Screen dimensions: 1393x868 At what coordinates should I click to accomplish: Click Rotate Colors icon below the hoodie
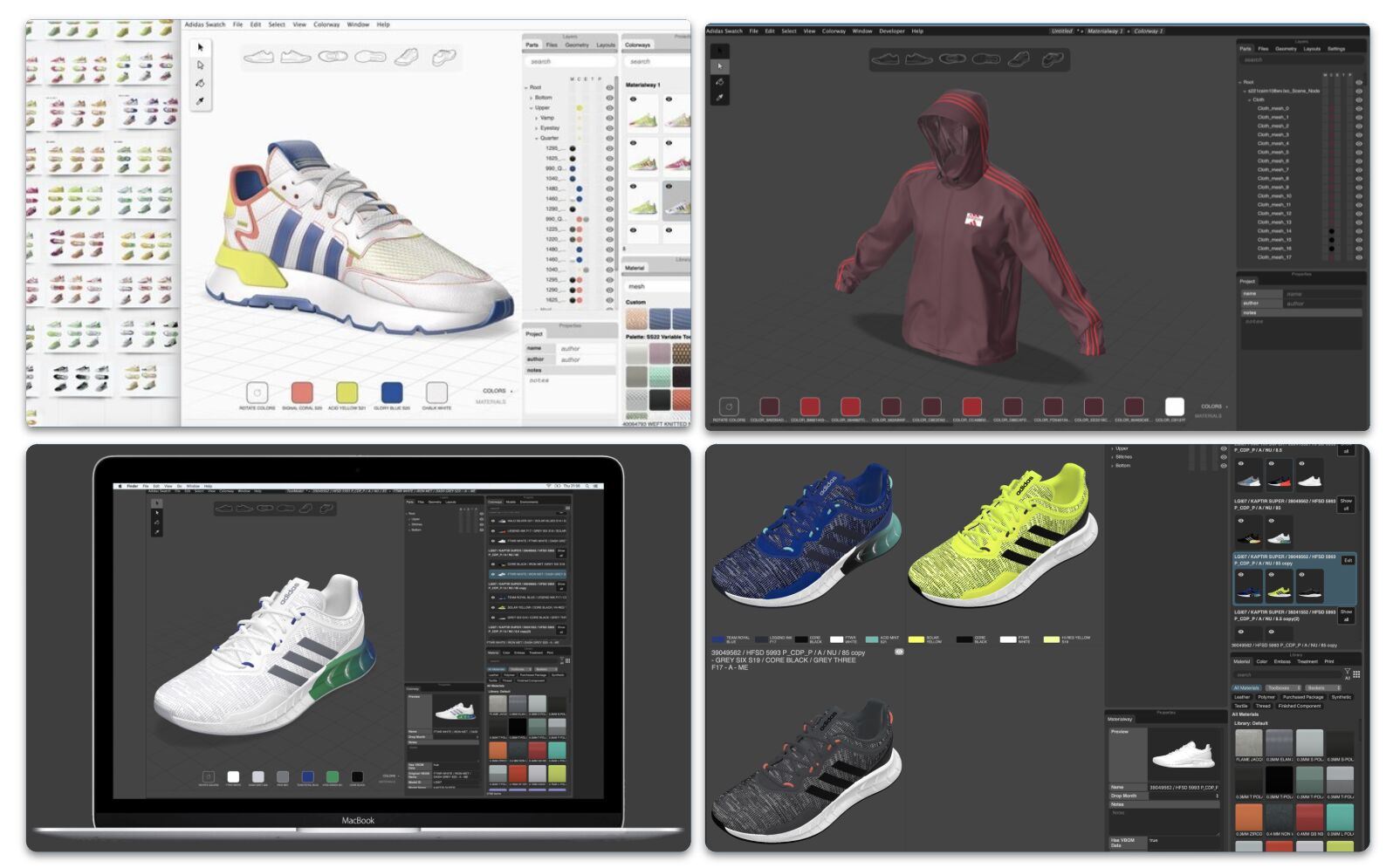coord(729,407)
